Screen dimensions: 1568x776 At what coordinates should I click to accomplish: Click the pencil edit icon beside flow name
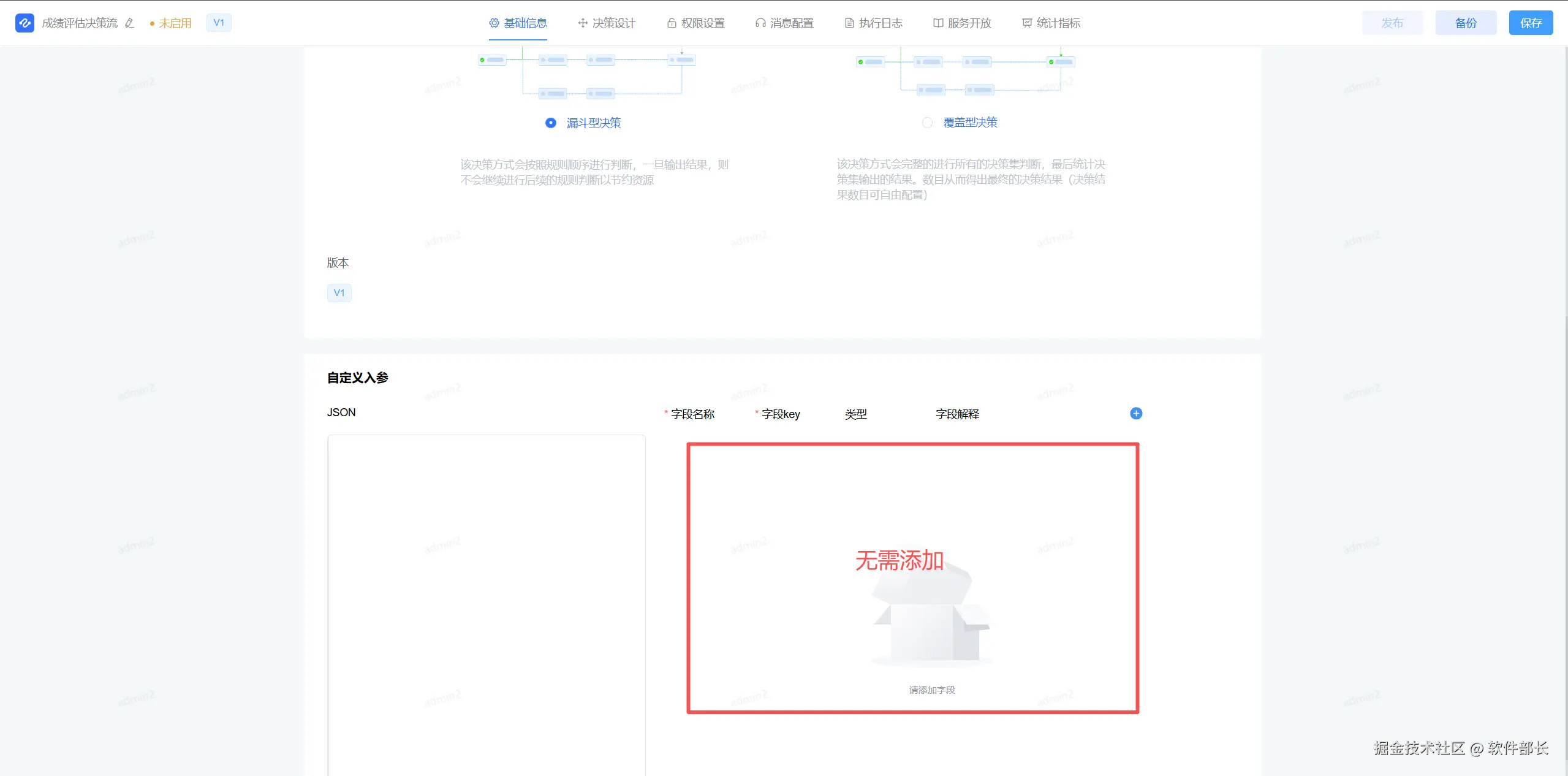[x=129, y=23]
